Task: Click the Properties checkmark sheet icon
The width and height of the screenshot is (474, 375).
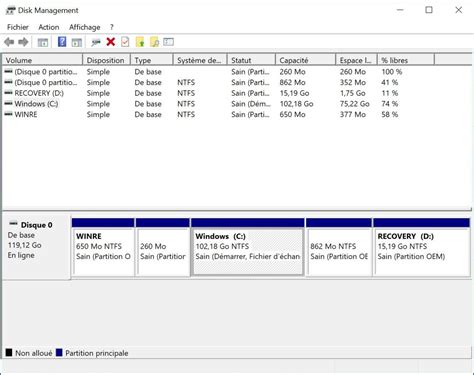Action: pyautogui.click(x=125, y=42)
